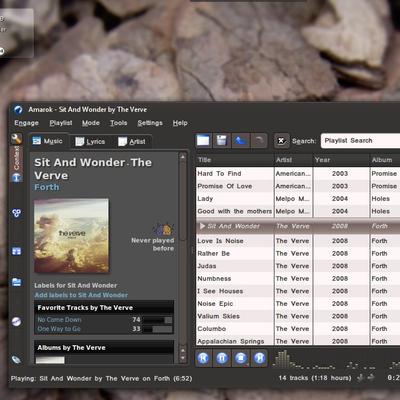Click the 14 tracks (1:18 hours) status text
Viewport: 400px width, 400px height.
[315, 378]
